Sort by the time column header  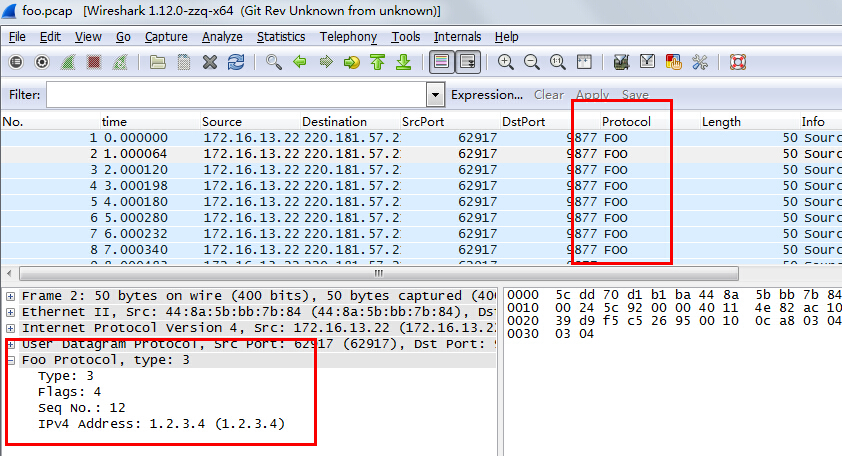pos(150,122)
